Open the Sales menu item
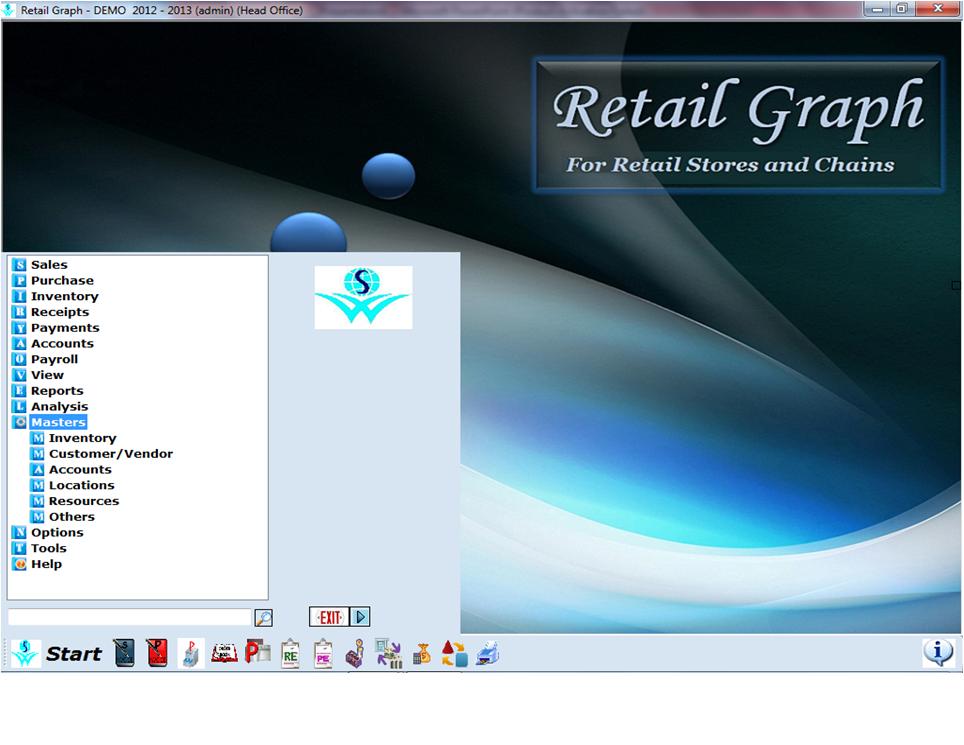This screenshot has width=964, height=745. pos(49,265)
